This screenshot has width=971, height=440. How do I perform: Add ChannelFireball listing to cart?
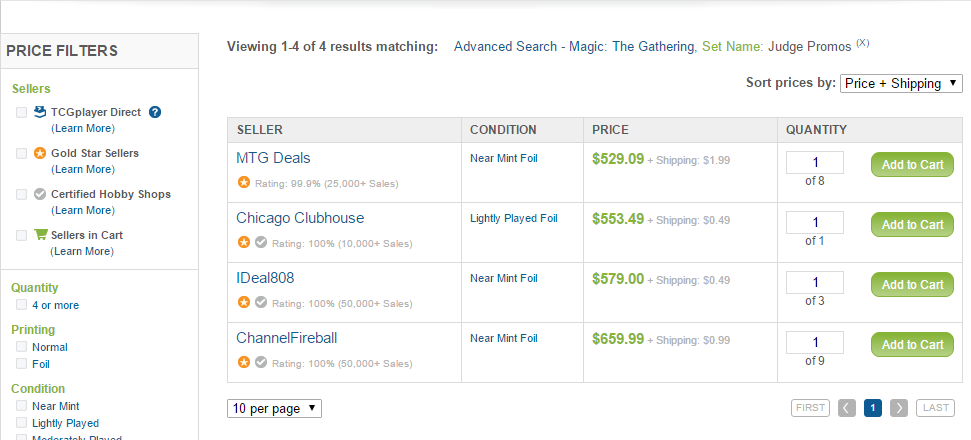pos(912,345)
